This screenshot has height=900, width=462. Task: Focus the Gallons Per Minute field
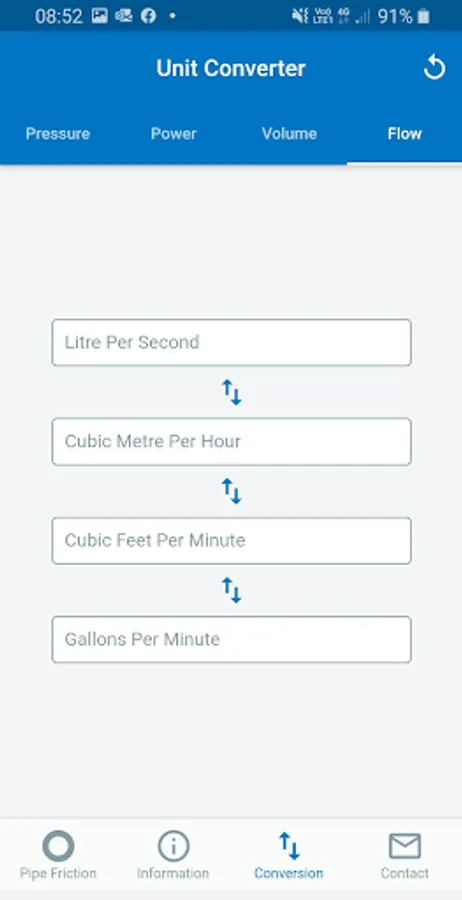[x=231, y=639]
